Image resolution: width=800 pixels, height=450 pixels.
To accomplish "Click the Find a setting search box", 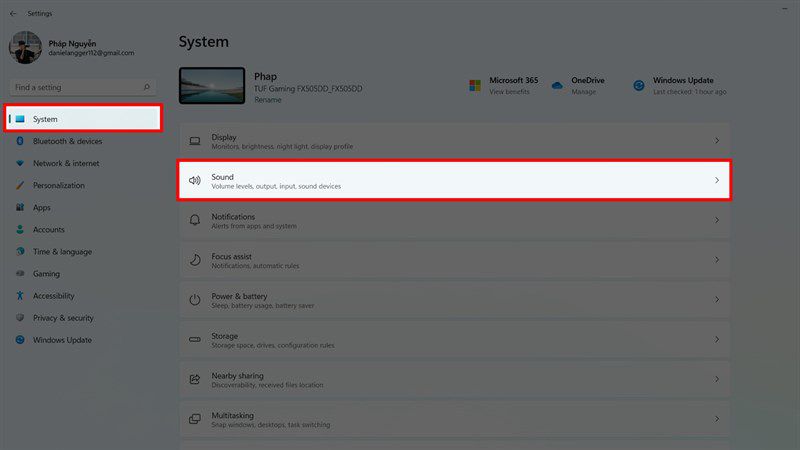I will point(83,87).
